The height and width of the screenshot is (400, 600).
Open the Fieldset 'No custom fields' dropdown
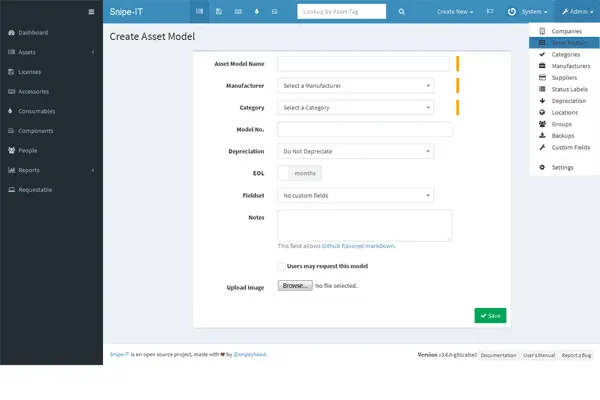tap(356, 195)
